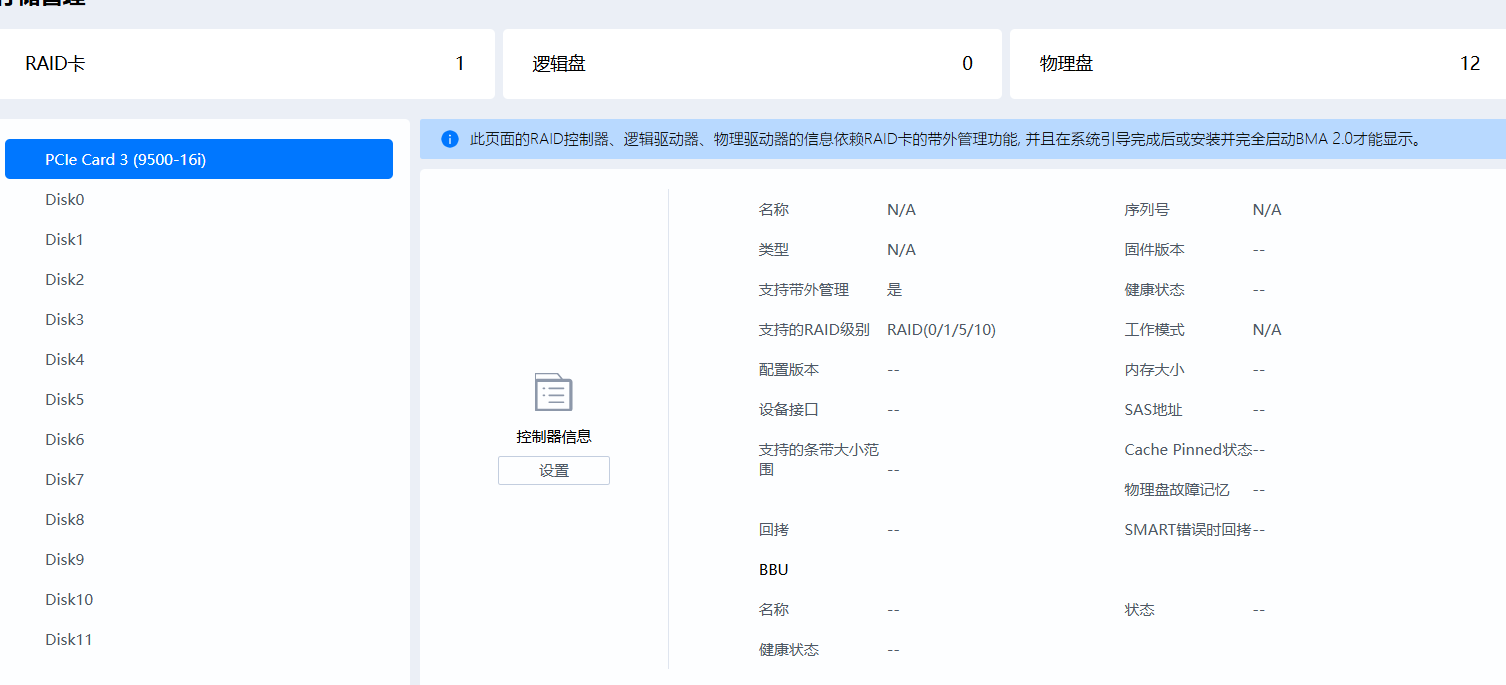The width and height of the screenshot is (1506, 685).
Task: Choose Disk2 in the left panel
Action: point(65,279)
